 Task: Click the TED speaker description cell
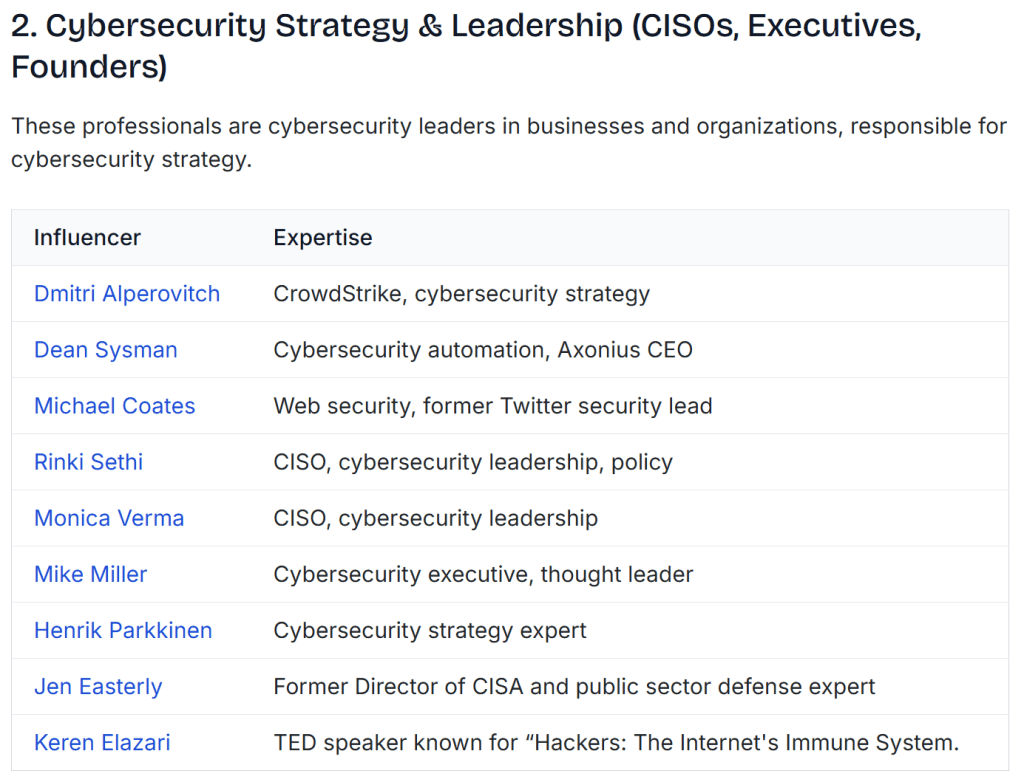click(x=616, y=743)
